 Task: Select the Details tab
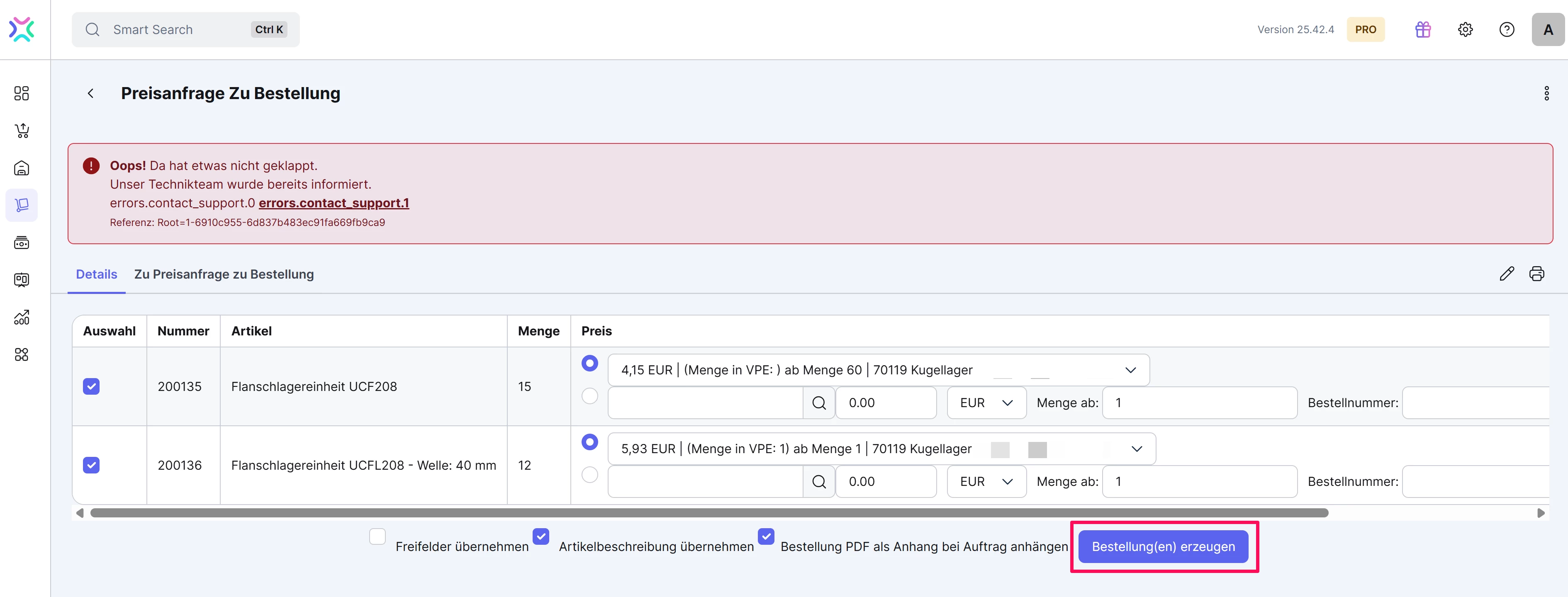click(96, 274)
